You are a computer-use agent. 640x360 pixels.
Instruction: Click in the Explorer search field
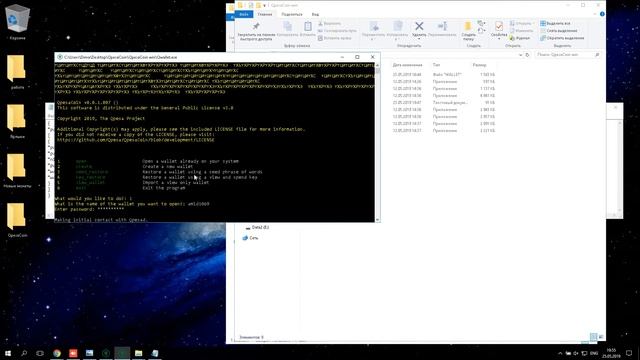click(567, 55)
